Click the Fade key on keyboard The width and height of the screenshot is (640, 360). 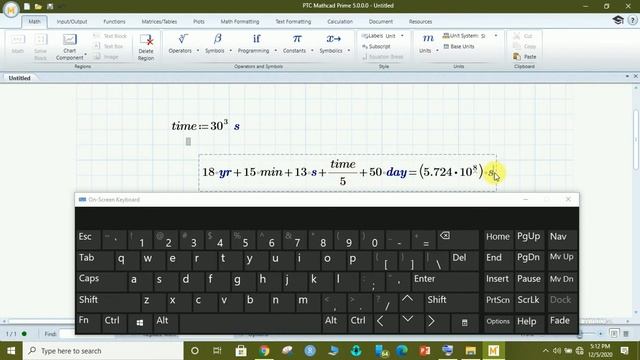561,322
